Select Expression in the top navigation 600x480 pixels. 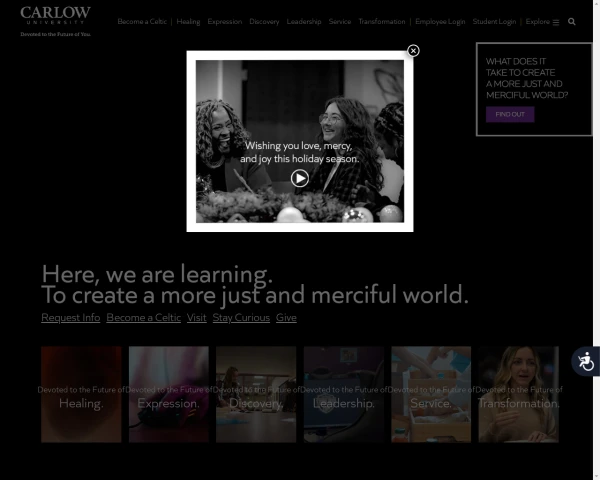tap(225, 22)
